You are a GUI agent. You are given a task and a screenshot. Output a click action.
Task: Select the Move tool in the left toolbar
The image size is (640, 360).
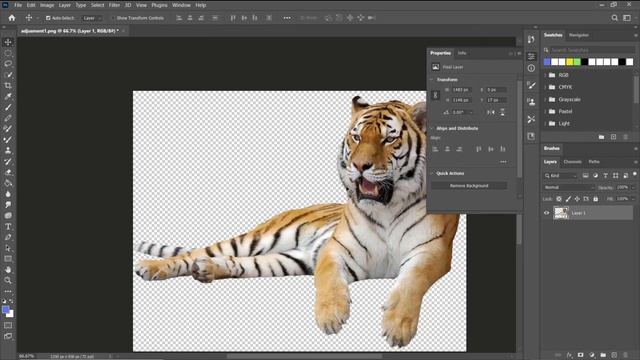point(8,42)
